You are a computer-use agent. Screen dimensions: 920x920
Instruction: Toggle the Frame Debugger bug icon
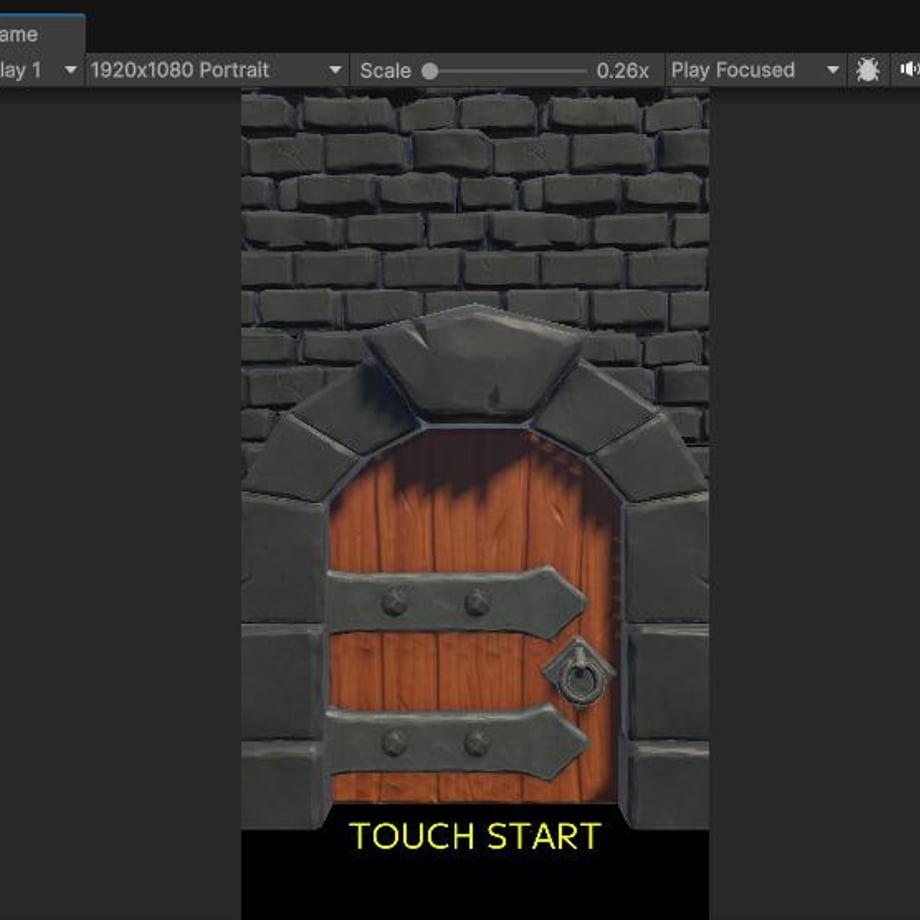[867, 70]
